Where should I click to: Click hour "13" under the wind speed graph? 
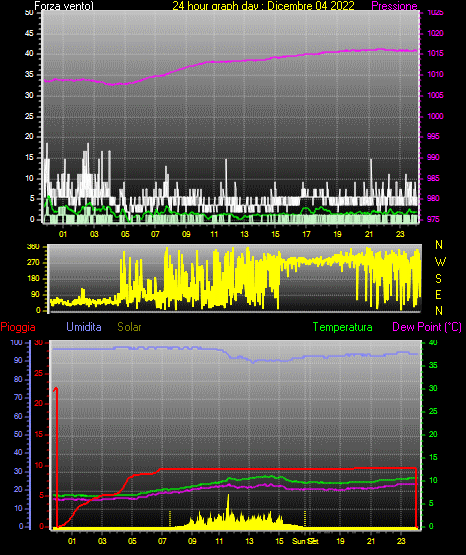click(x=244, y=234)
